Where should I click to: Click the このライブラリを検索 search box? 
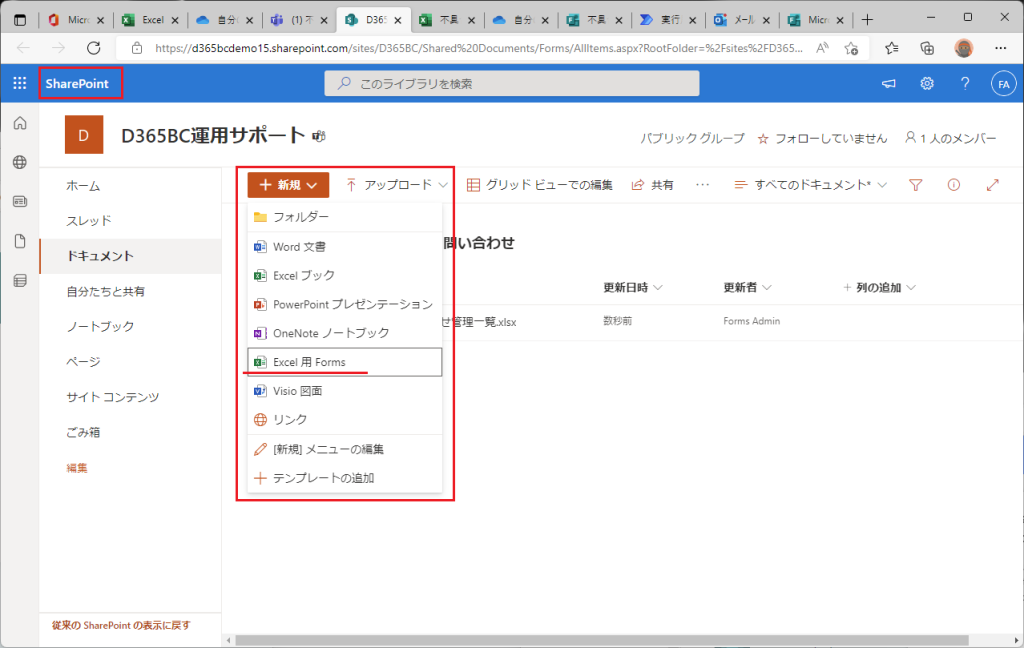(511, 84)
